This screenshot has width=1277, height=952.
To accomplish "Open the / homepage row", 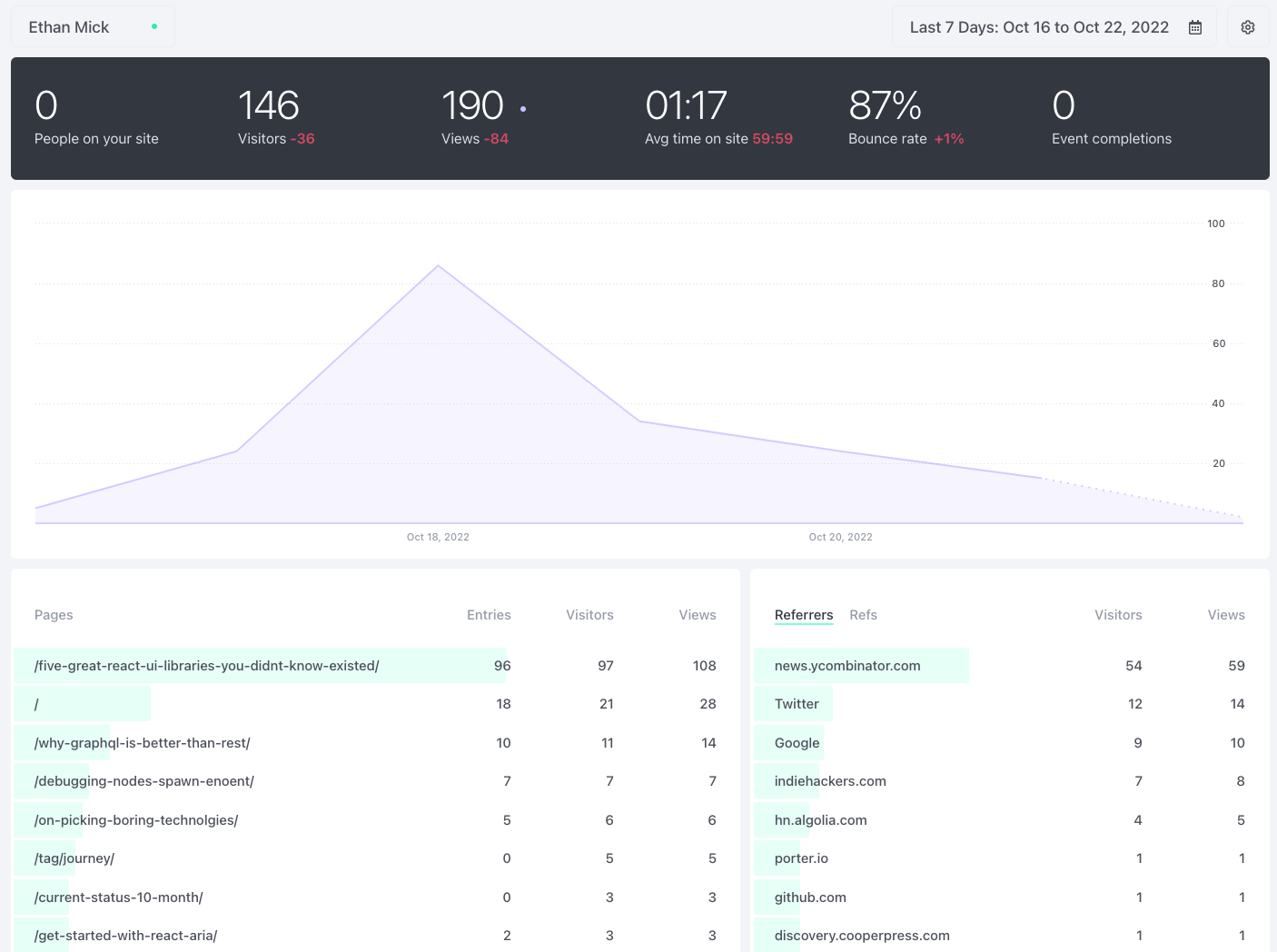I will point(375,704).
